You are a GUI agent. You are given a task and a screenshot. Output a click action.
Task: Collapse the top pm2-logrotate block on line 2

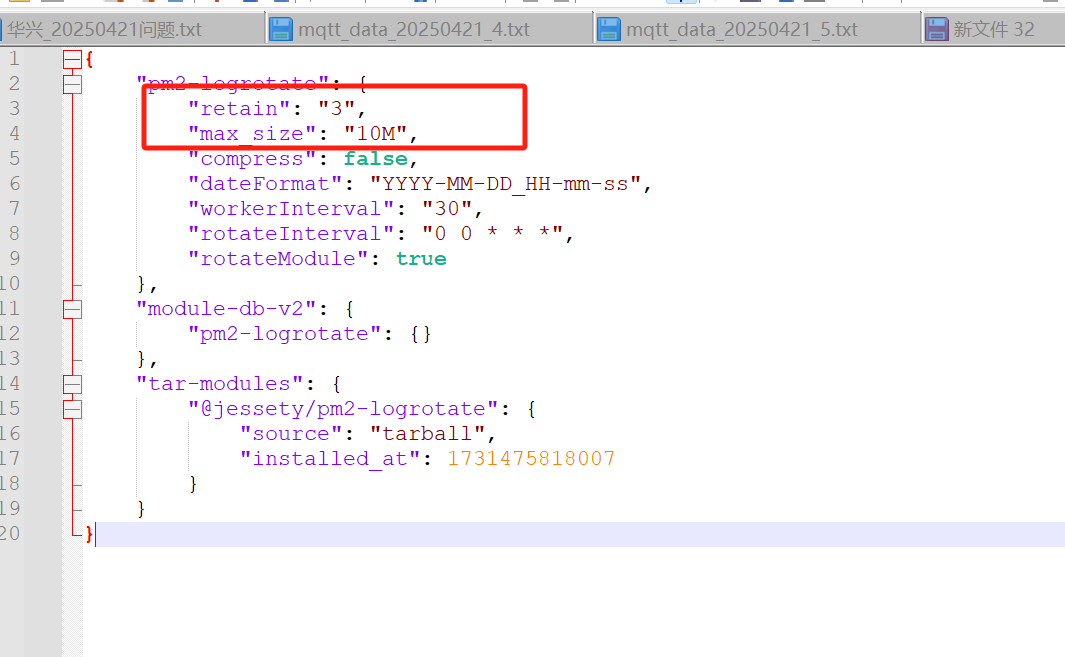point(72,84)
